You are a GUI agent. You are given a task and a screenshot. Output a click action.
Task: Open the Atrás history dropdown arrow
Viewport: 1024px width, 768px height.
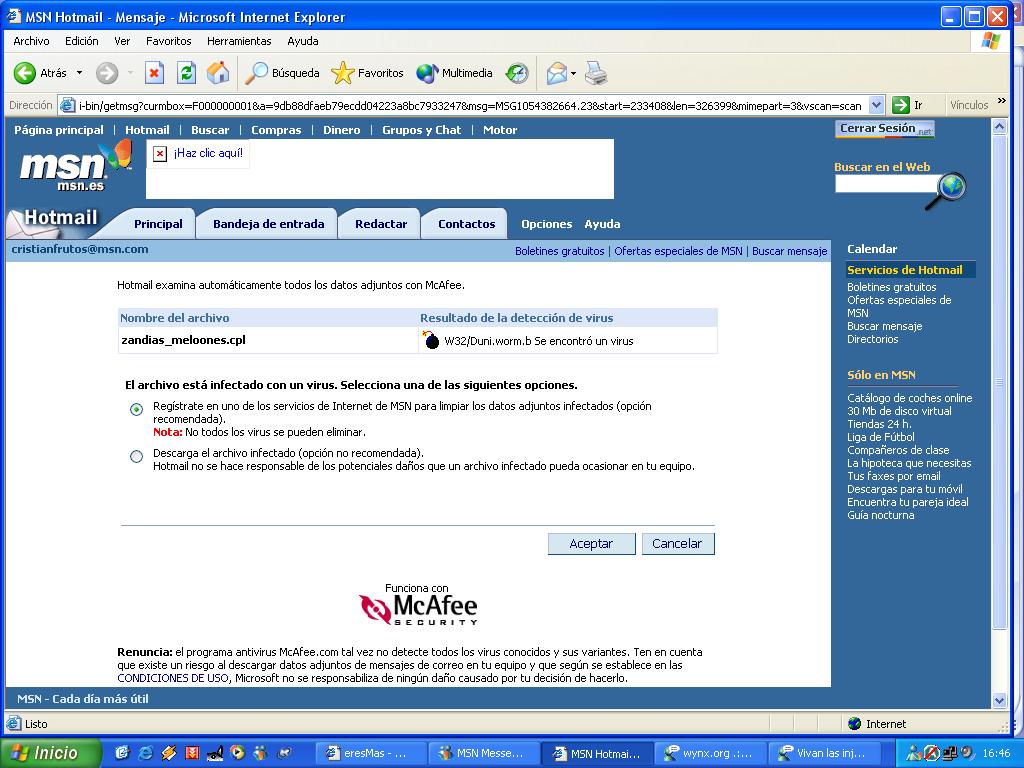click(x=79, y=73)
